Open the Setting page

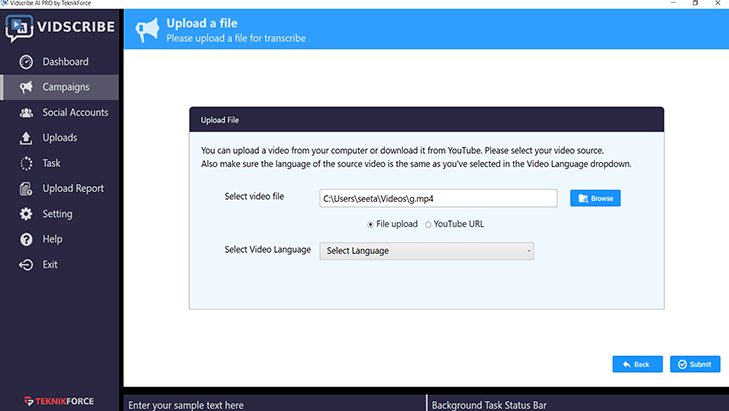point(60,214)
